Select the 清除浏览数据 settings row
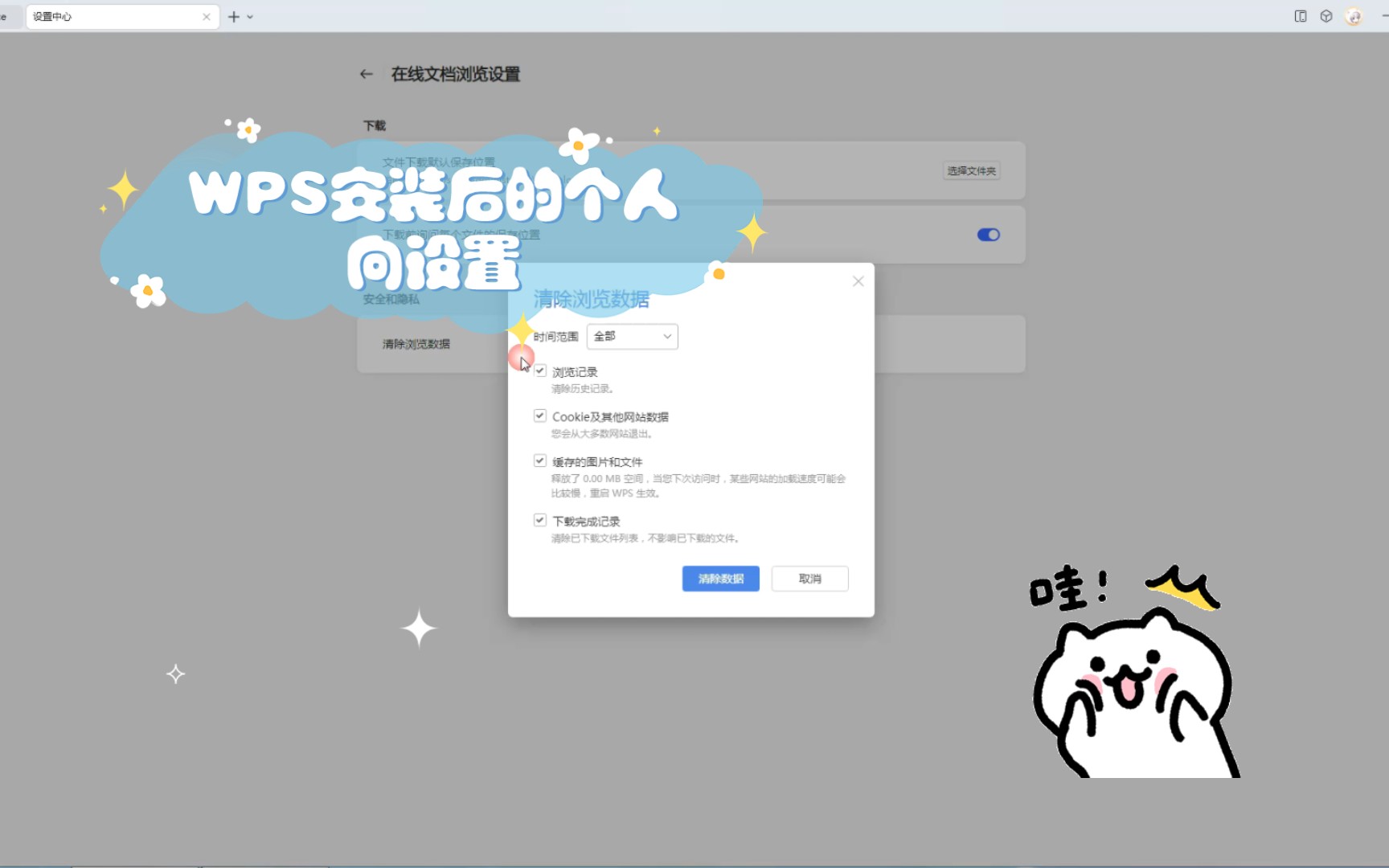The width and height of the screenshot is (1389, 868). [x=416, y=343]
